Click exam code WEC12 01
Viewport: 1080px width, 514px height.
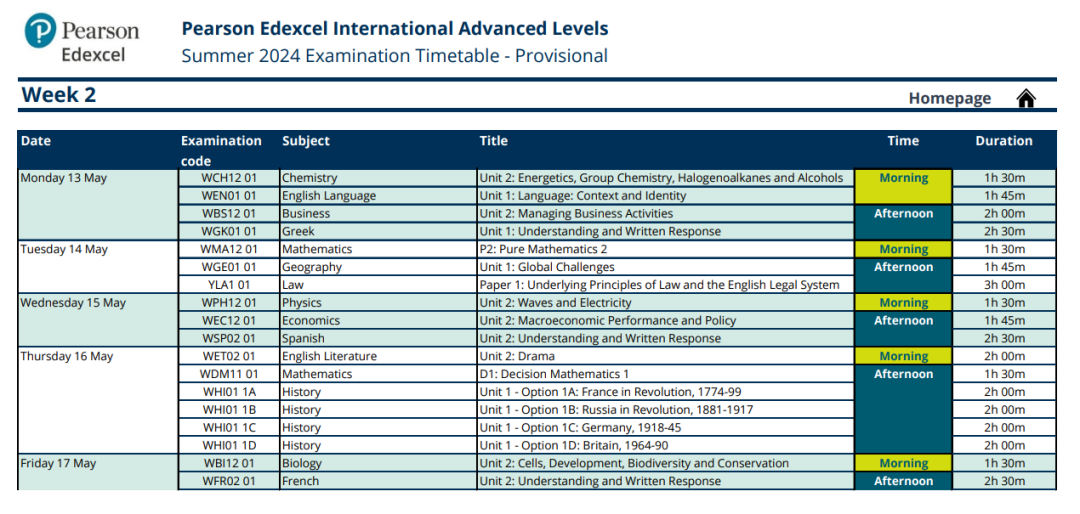[x=228, y=320]
